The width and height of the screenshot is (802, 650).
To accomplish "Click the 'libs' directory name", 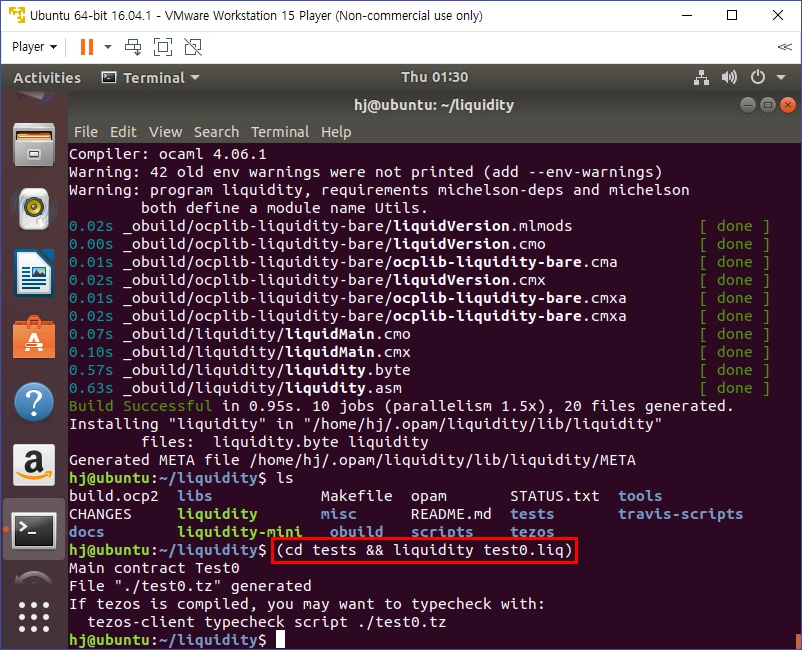I will pos(194,496).
